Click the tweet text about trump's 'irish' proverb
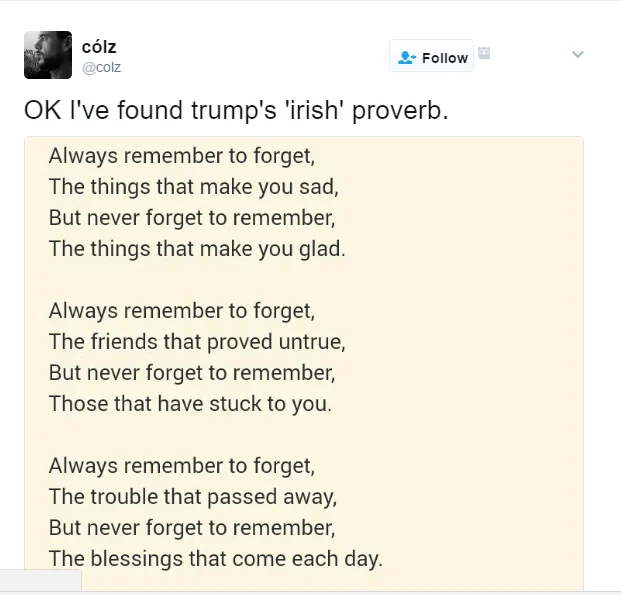This screenshot has height=595, width=621. coord(236,111)
